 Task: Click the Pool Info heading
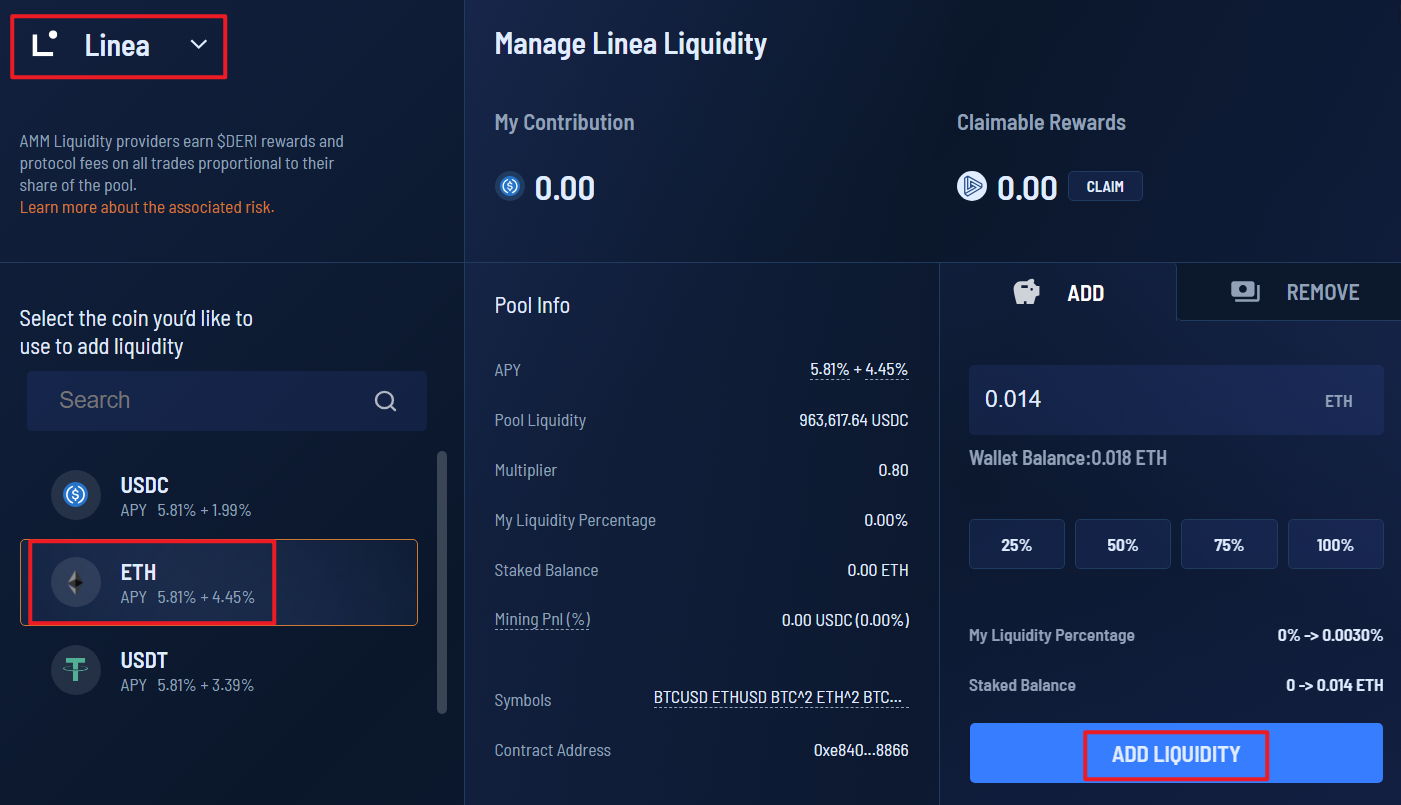(x=532, y=305)
